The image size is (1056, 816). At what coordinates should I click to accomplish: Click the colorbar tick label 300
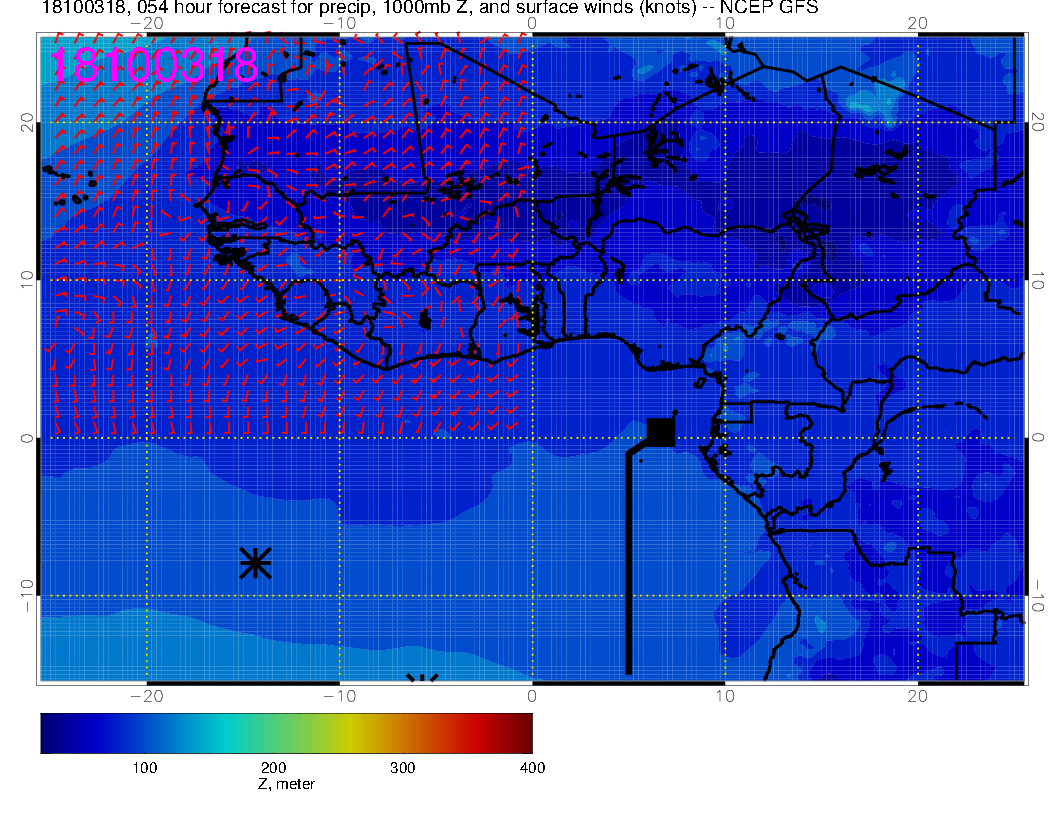(403, 768)
